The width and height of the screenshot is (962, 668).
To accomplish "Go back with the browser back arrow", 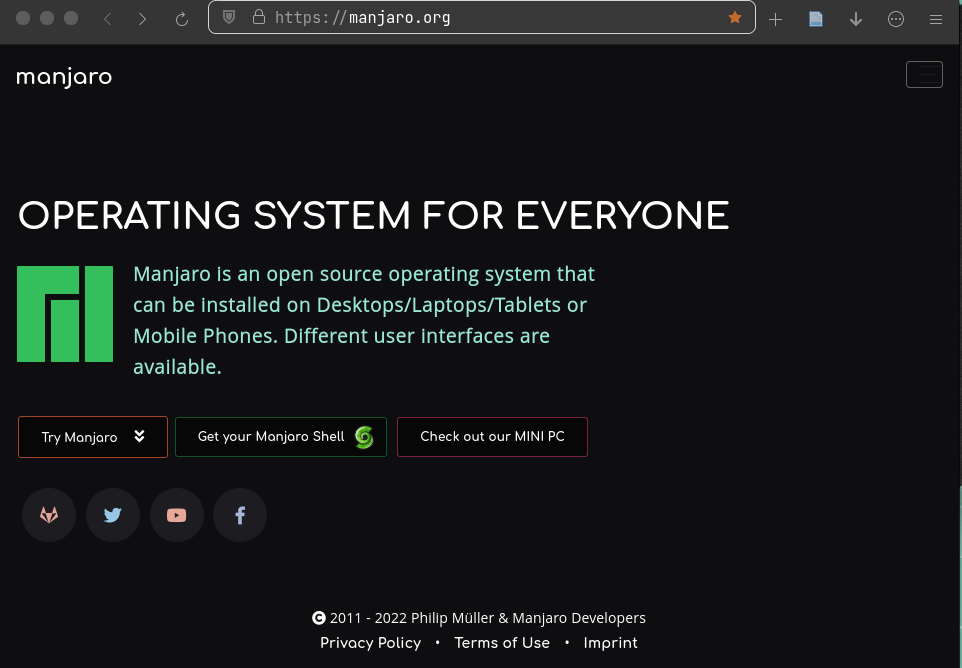I will (107, 19).
